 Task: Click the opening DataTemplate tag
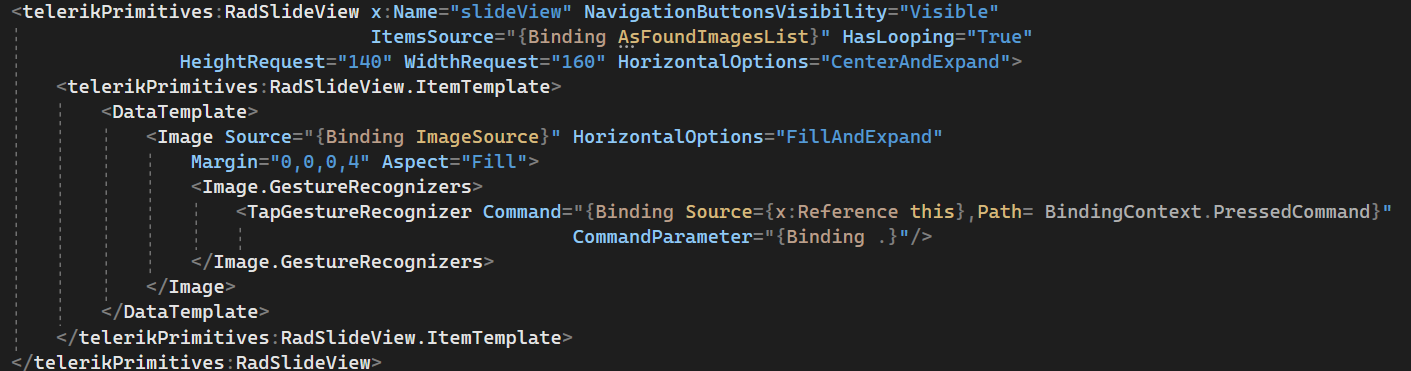(x=180, y=111)
